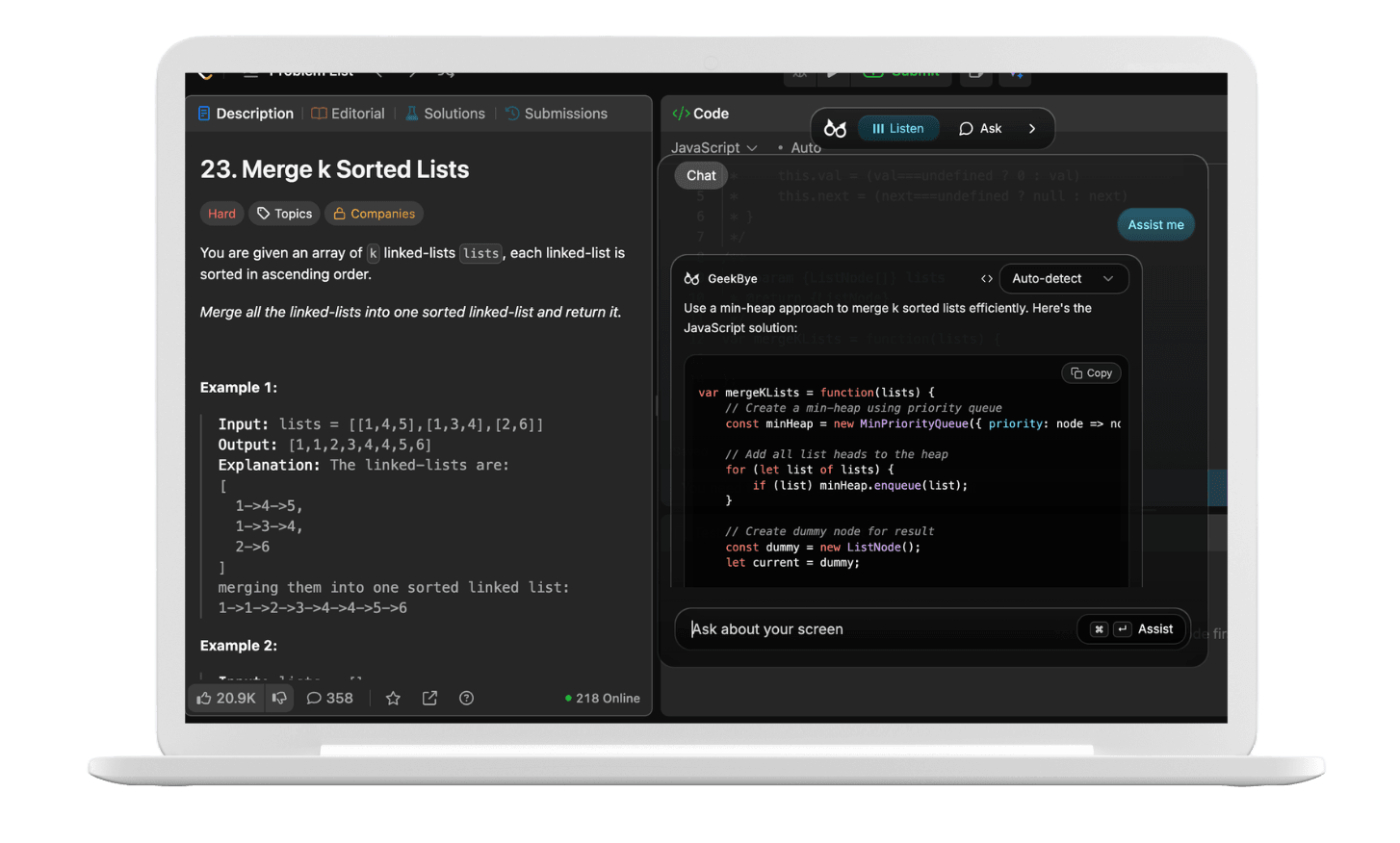
Task: Expand GeekBye bar with right chevron
Action: (1032, 129)
